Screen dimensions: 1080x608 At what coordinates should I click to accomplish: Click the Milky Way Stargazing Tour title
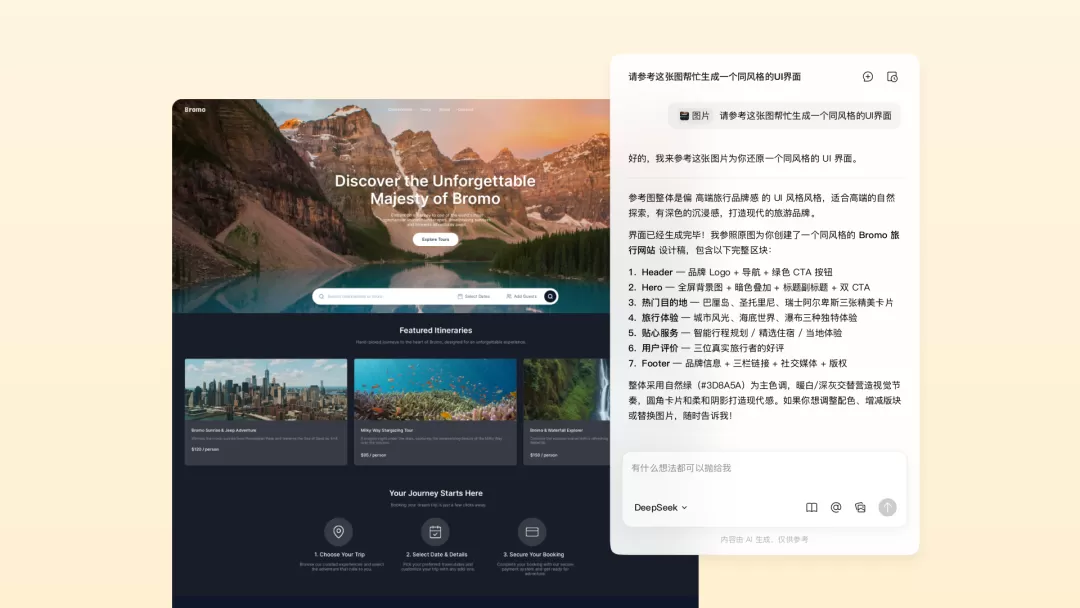[387, 430]
